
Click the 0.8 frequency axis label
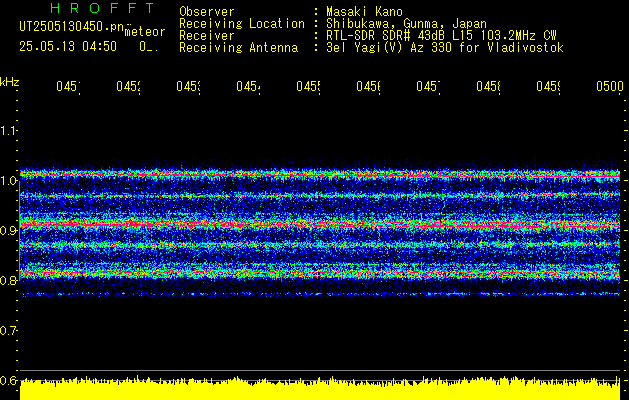[8, 280]
